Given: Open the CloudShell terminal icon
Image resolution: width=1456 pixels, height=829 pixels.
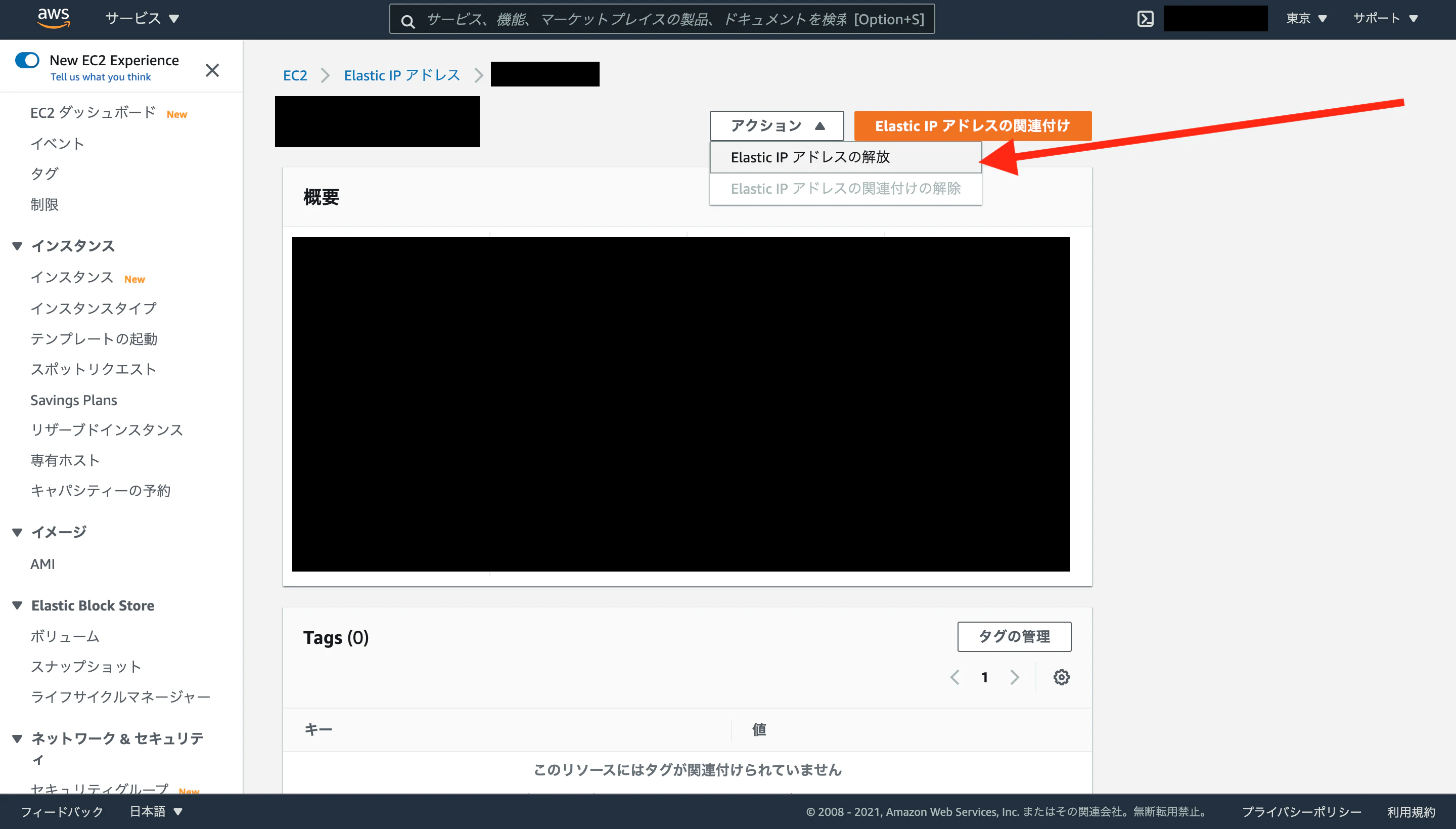Looking at the screenshot, I should coord(1145,19).
